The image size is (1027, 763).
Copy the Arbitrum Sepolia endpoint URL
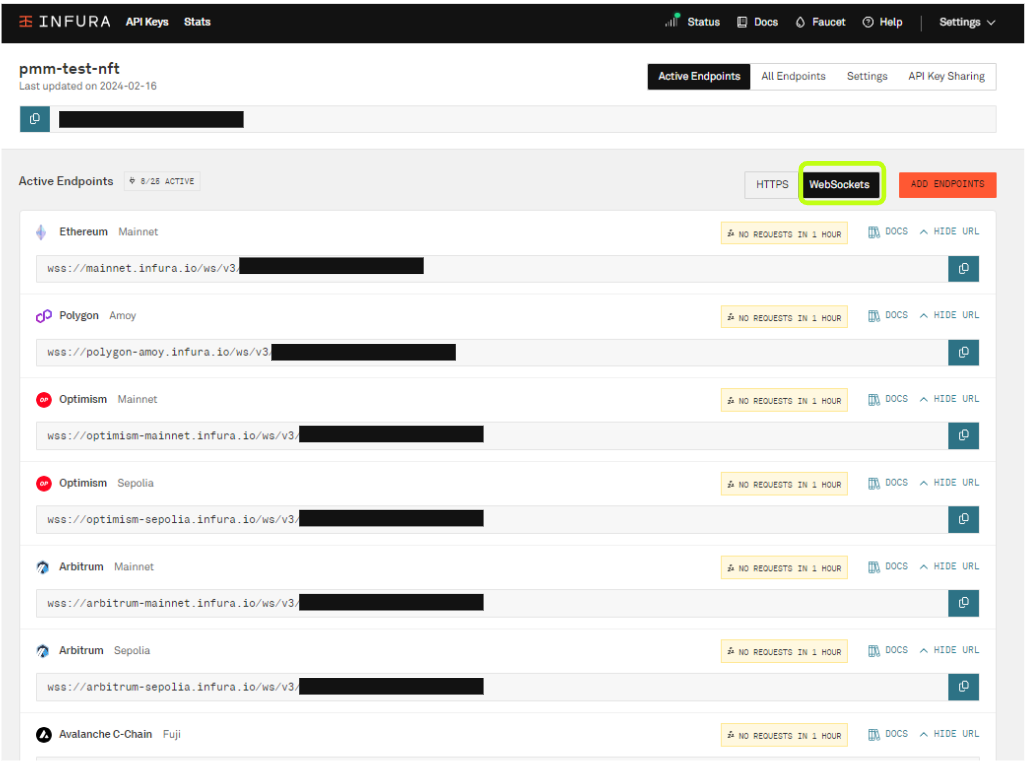click(963, 687)
